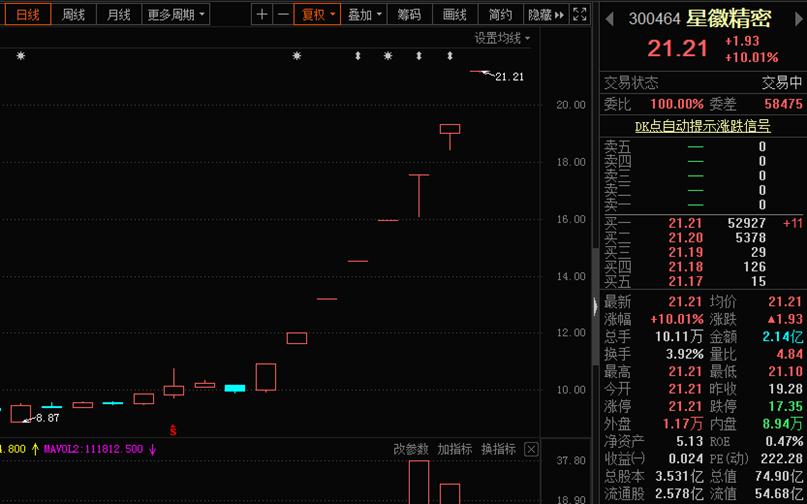
Task: Click the 8.87 low price label
Action: (47, 418)
